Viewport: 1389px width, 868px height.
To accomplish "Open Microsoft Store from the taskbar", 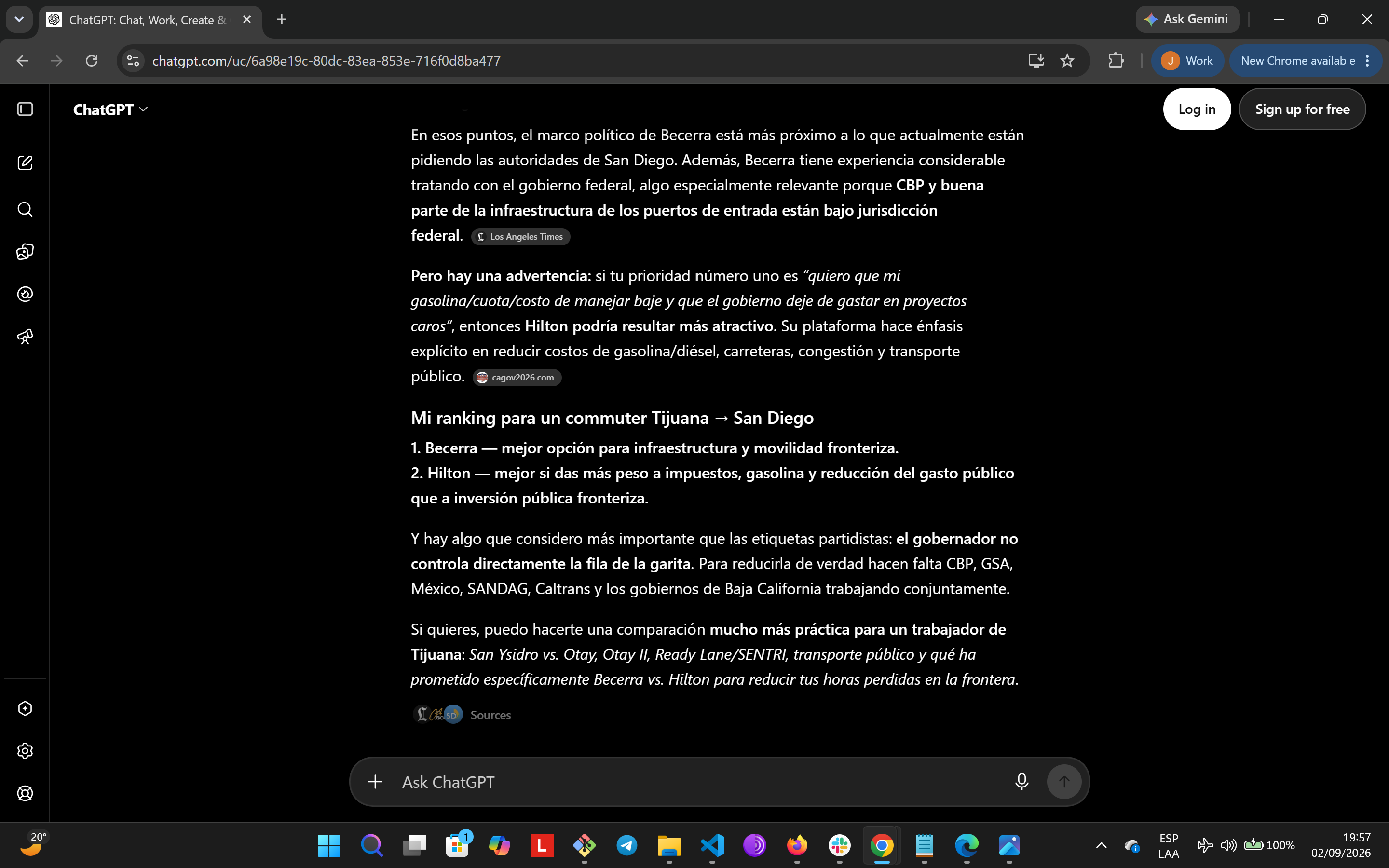I will pos(457,846).
